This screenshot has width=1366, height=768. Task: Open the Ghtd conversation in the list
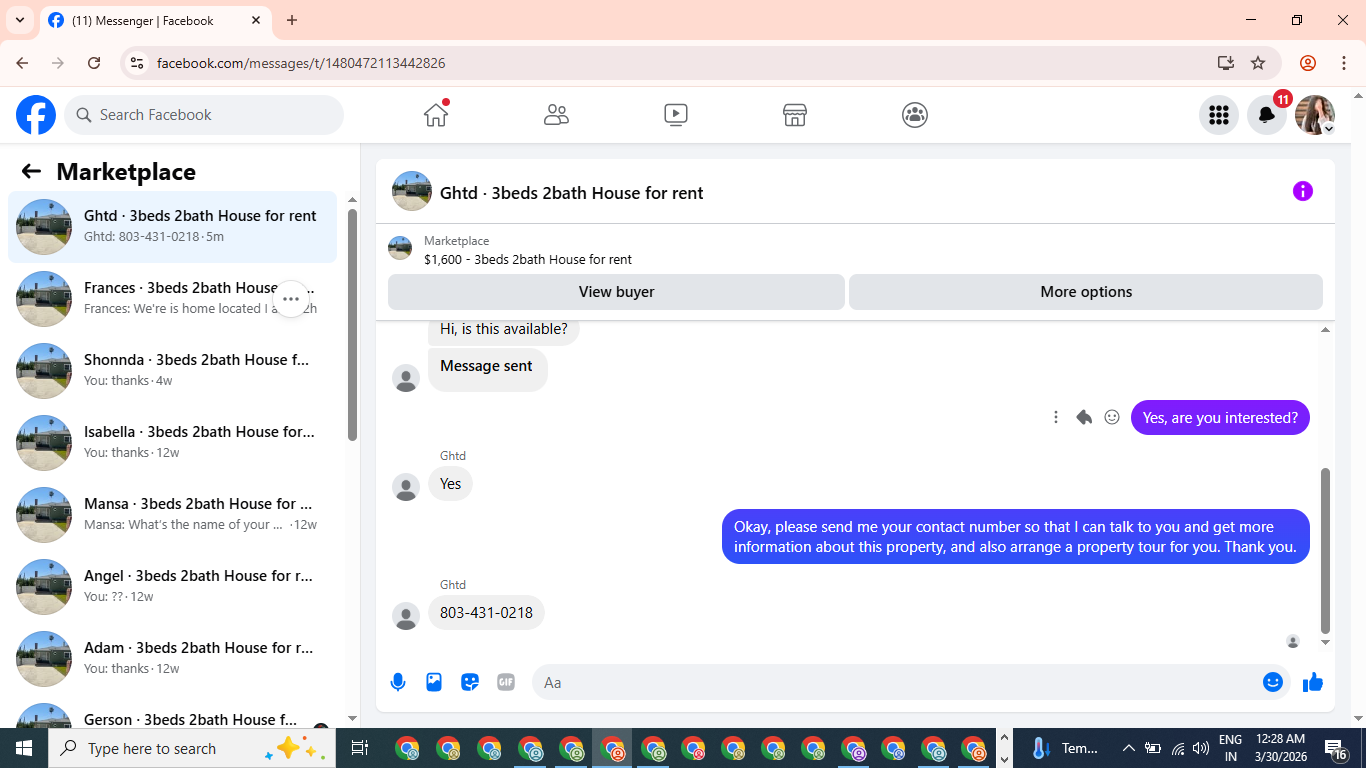click(x=172, y=227)
